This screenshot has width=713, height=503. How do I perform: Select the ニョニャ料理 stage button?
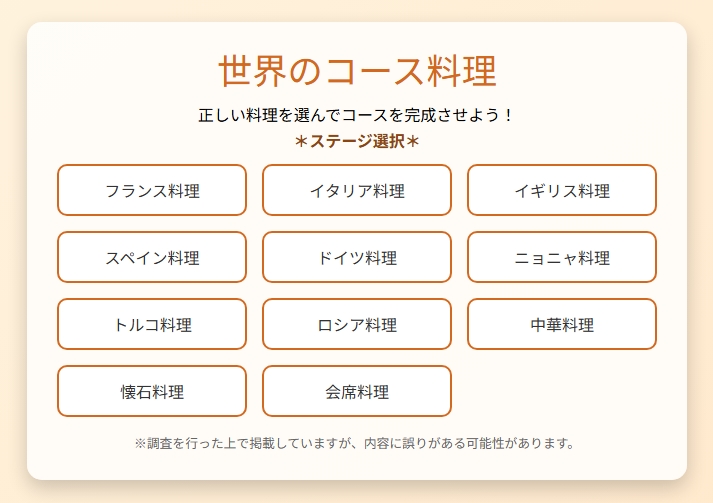click(x=562, y=257)
